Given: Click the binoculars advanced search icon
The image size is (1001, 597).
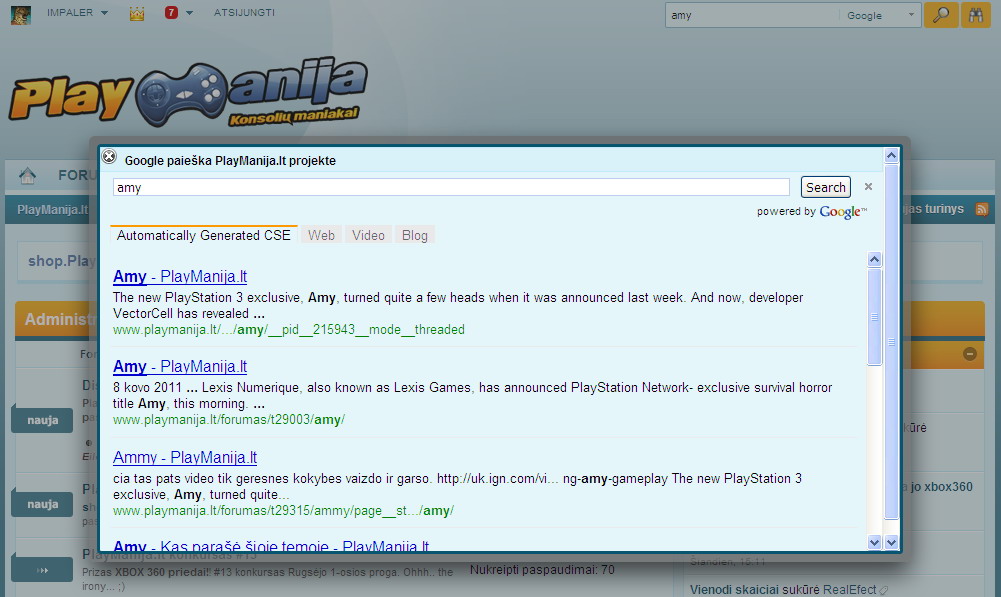Looking at the screenshot, I should (x=975, y=15).
